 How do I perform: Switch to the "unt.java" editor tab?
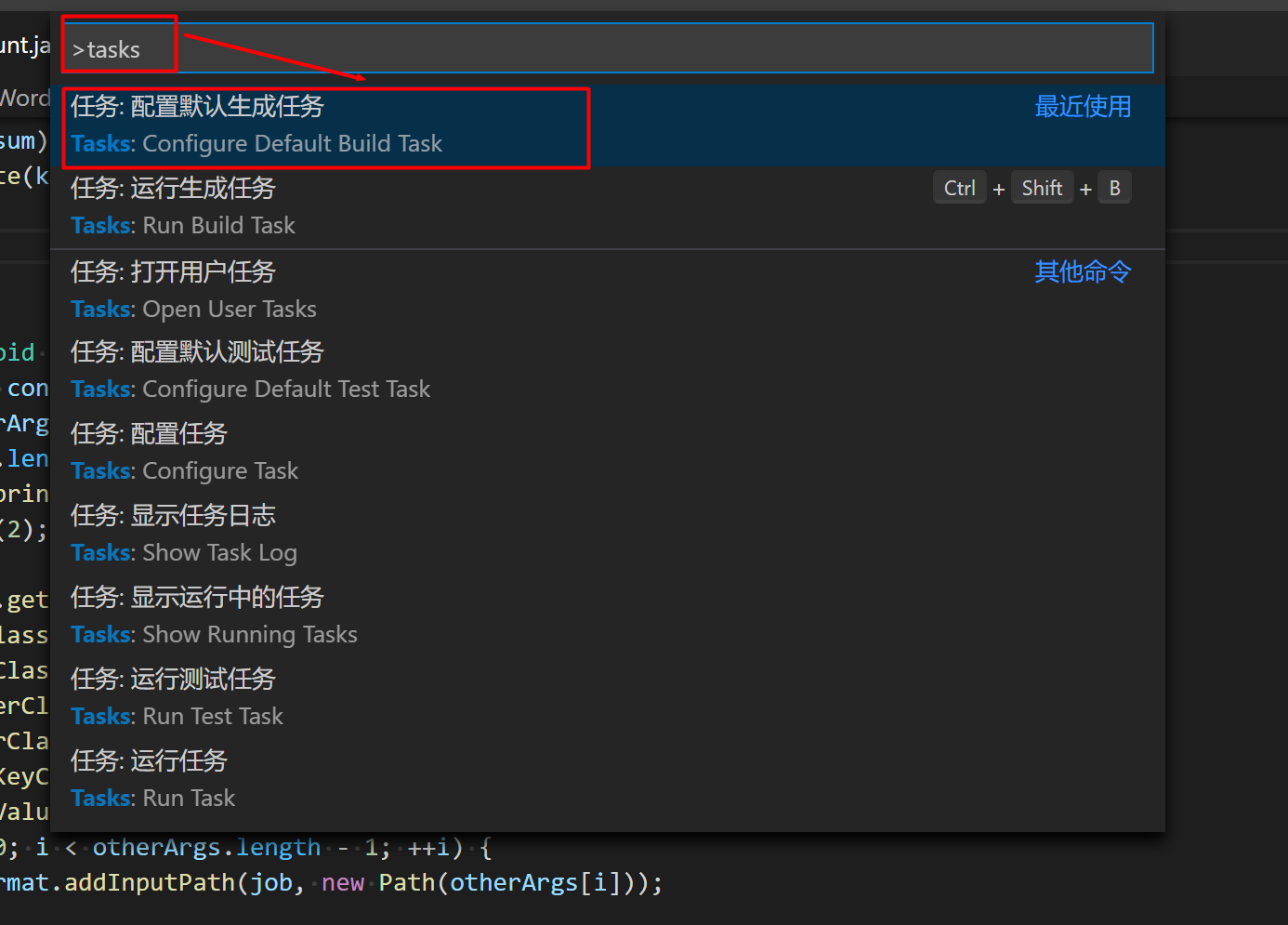point(25,45)
